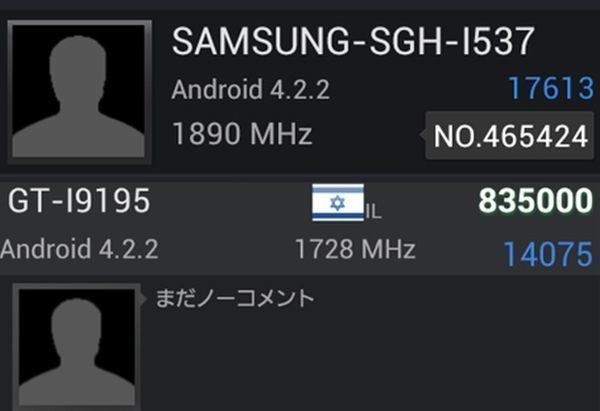
Task: Select the 1890 MHz frequency text
Action: click(x=242, y=134)
